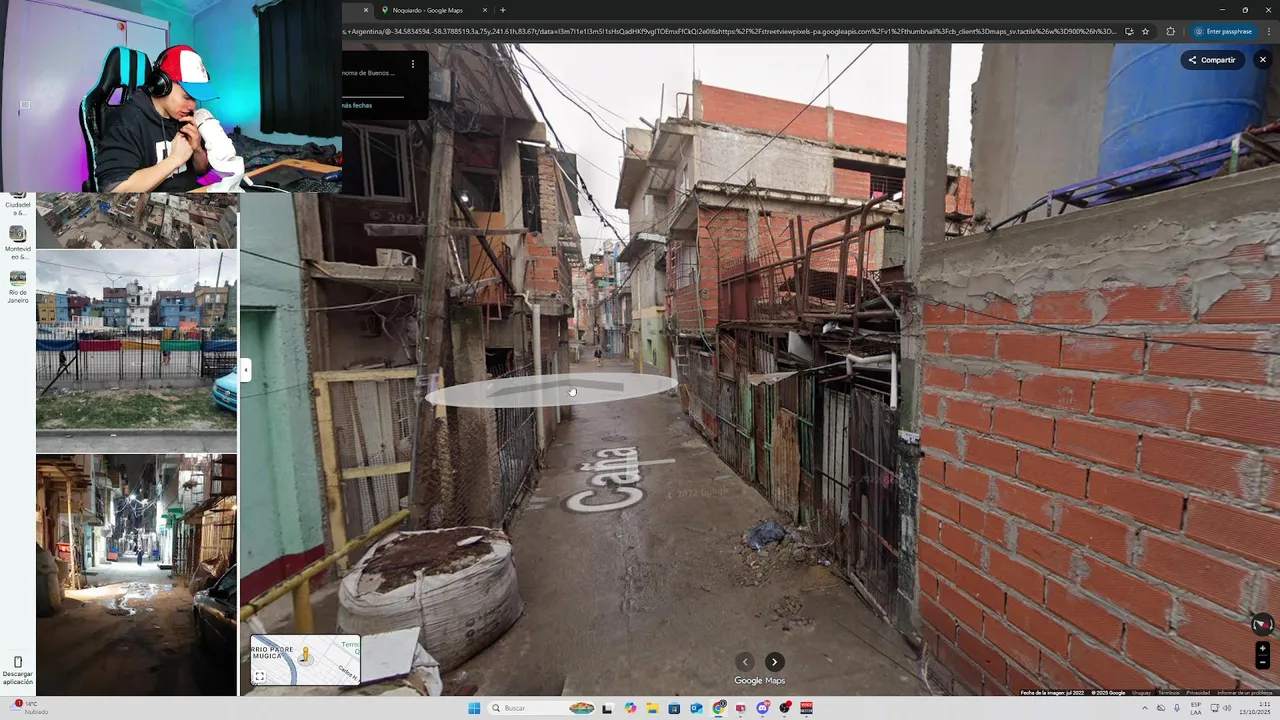Collapse the side panel with arrow handle
1280x720 pixels.
(245, 370)
